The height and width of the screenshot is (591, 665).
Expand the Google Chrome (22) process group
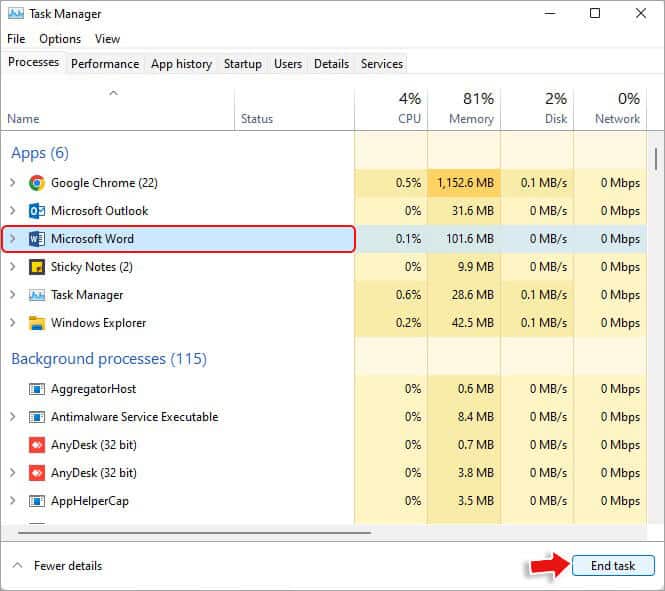(13, 183)
